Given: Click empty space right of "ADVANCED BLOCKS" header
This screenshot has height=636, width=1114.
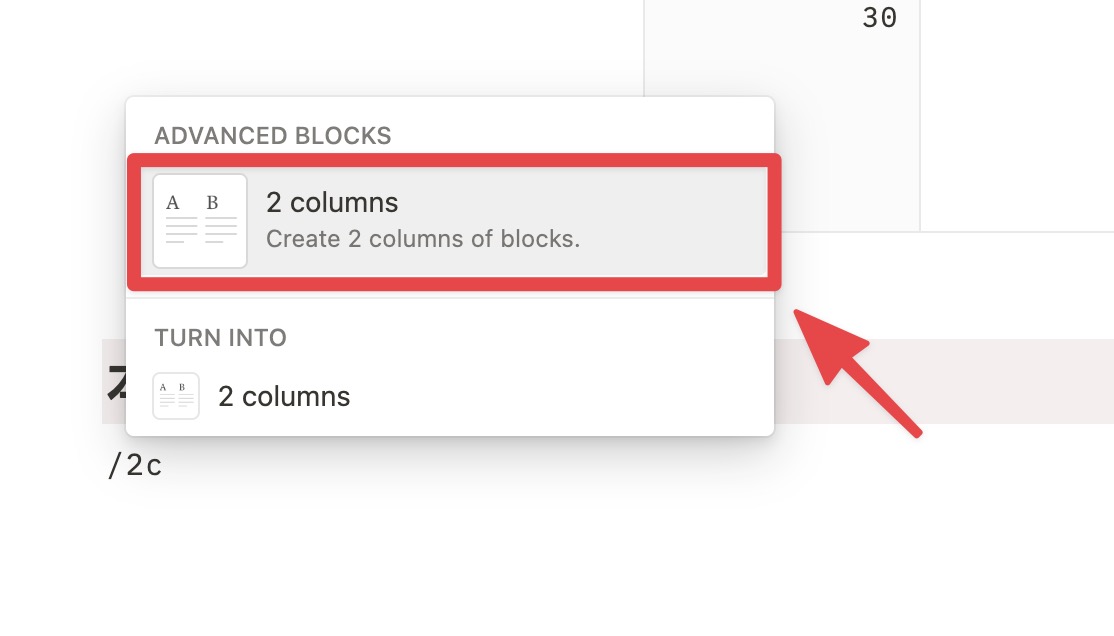Looking at the screenshot, I should point(579,136).
